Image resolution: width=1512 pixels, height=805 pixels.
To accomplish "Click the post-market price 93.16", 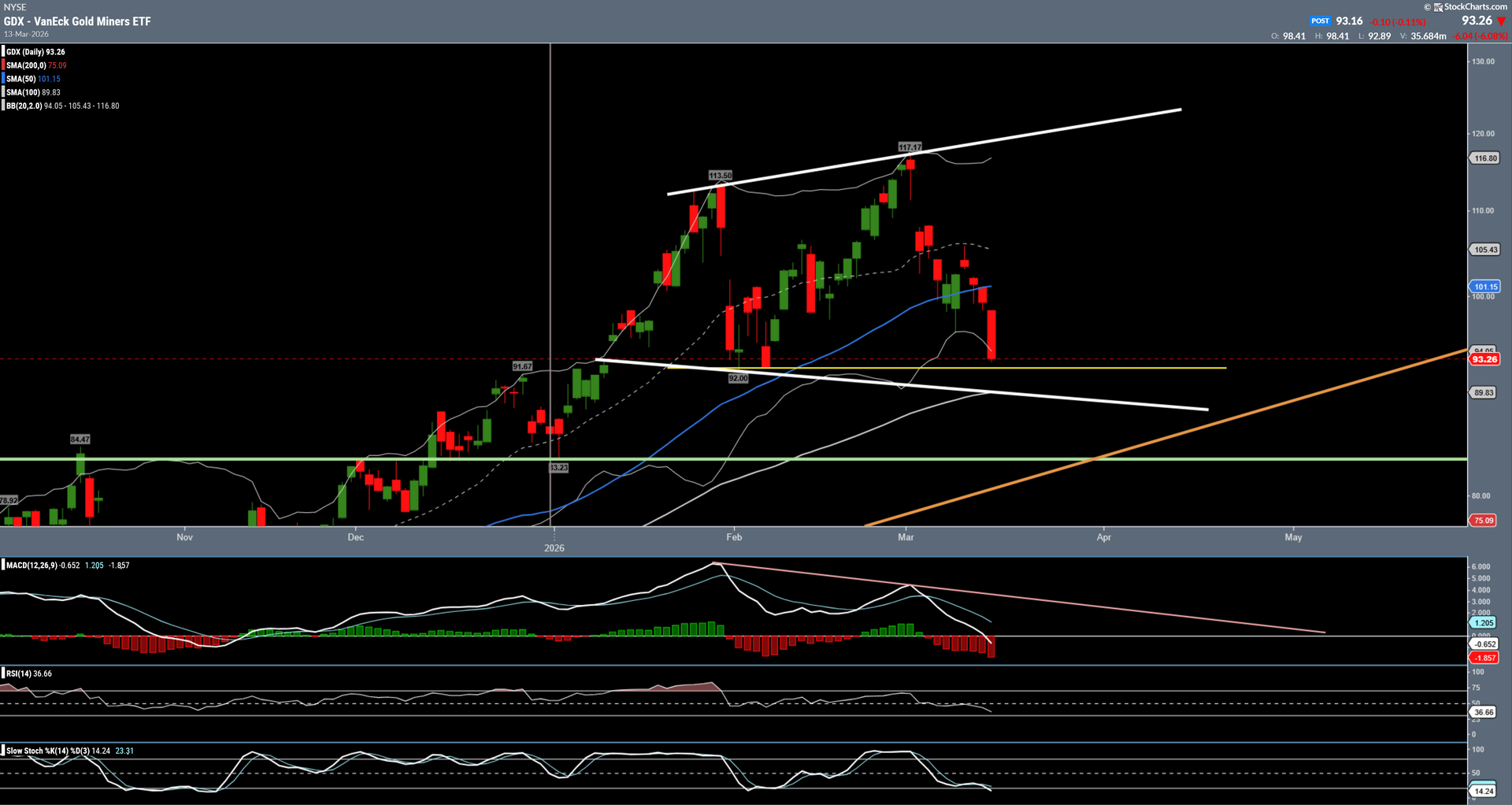I will pos(1349,21).
